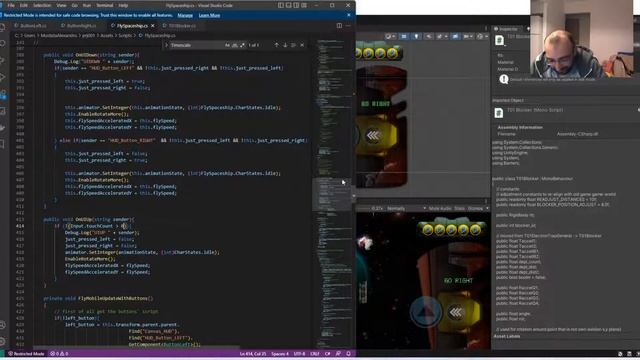Click Ln 414 cursor position in status bar
The image size is (640, 360).
point(253,353)
